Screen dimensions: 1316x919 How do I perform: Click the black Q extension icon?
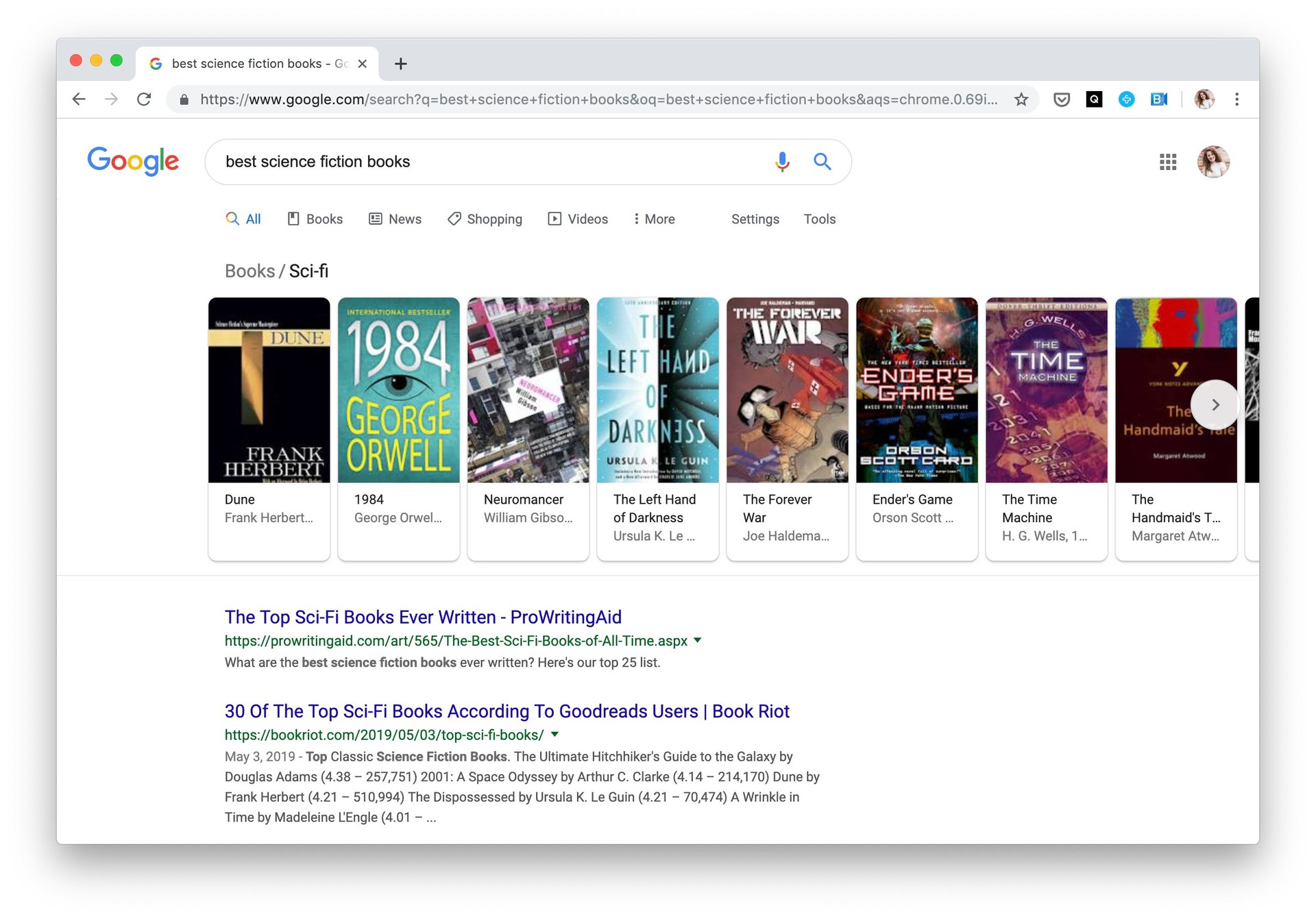[x=1094, y=99]
